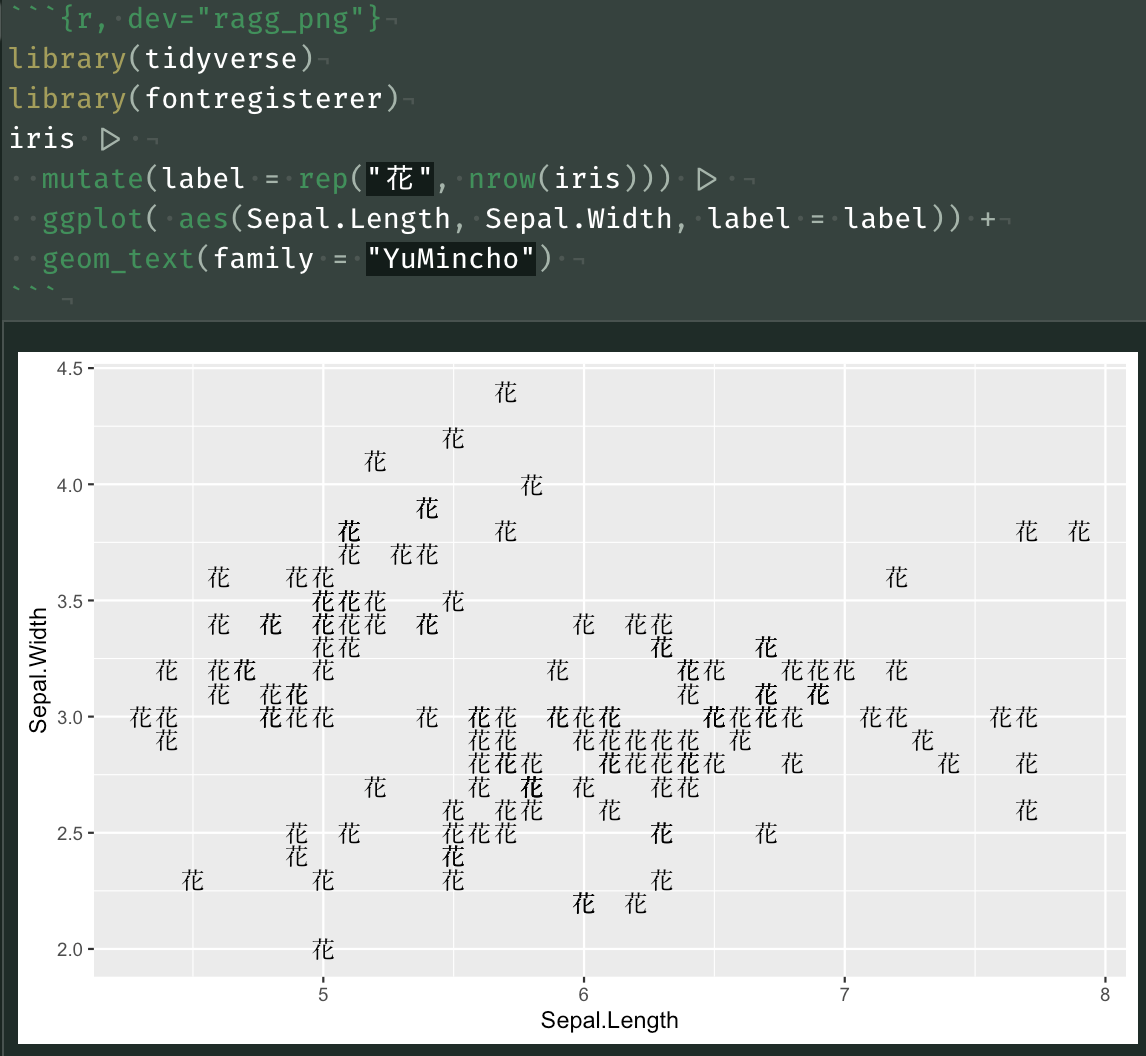This screenshot has height=1056, width=1146.
Task: Place cursor on the iris line
Action: click(x=42, y=138)
